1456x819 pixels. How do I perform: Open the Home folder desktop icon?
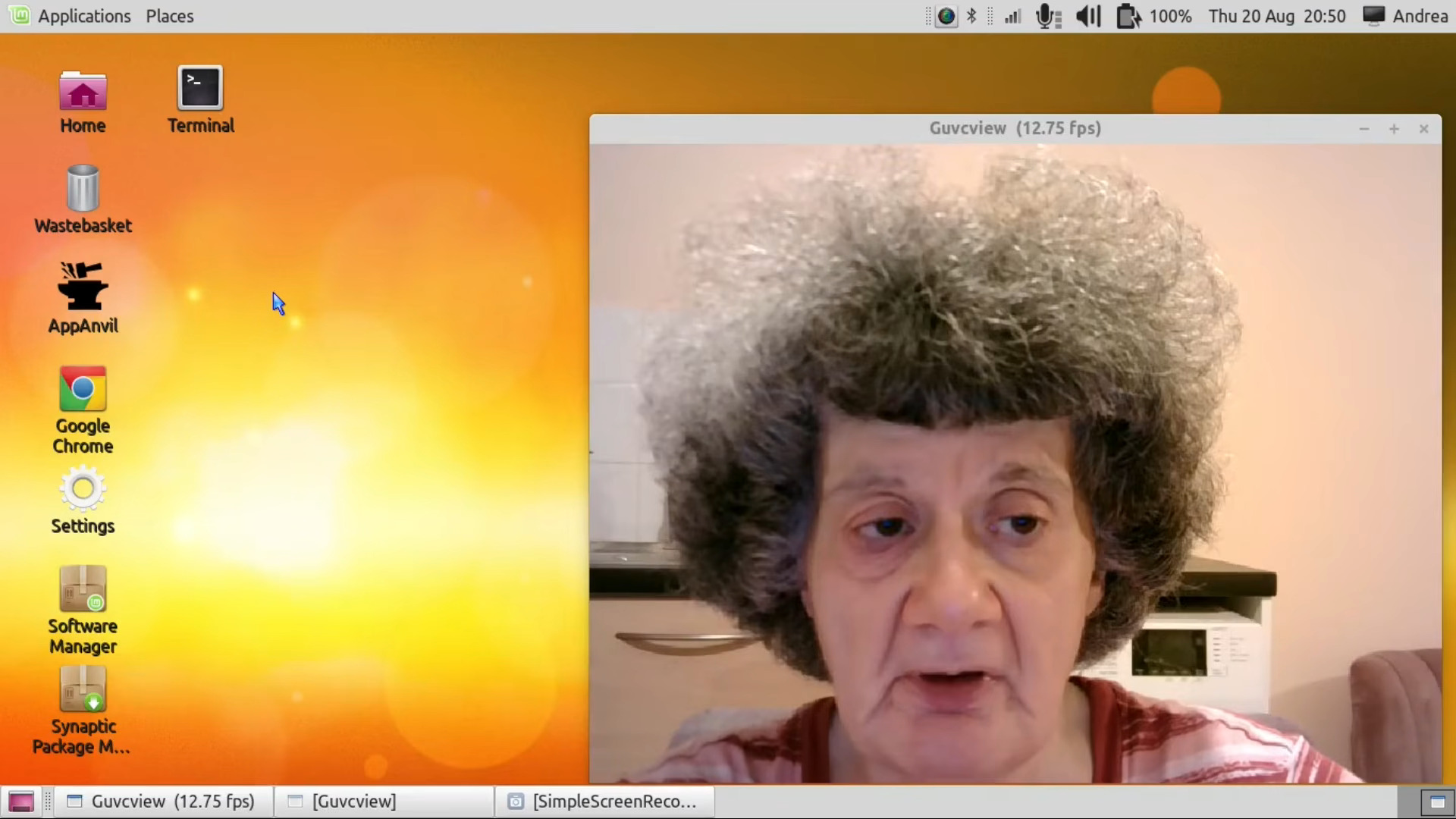(x=83, y=102)
